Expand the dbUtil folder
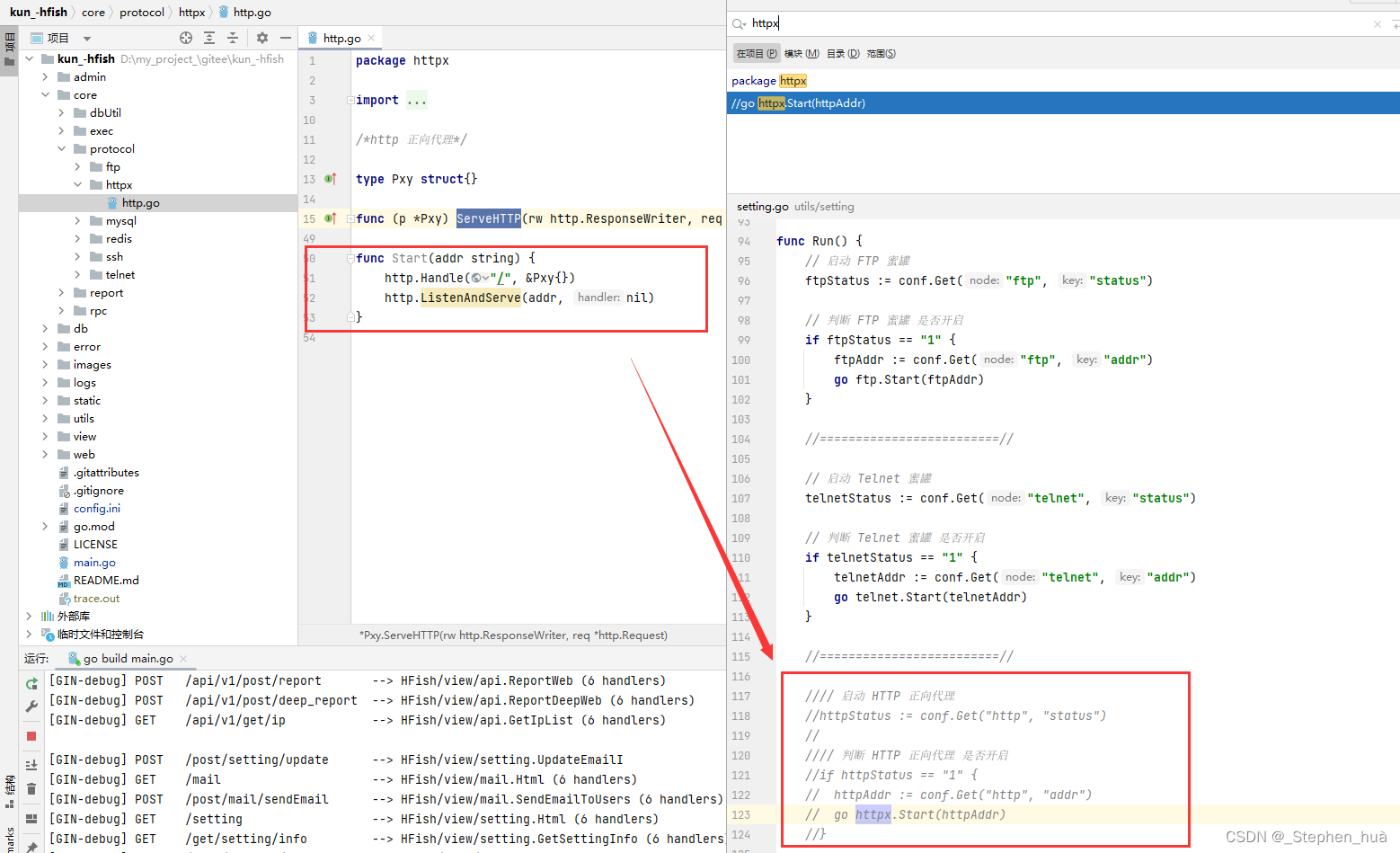 pyautogui.click(x=61, y=112)
